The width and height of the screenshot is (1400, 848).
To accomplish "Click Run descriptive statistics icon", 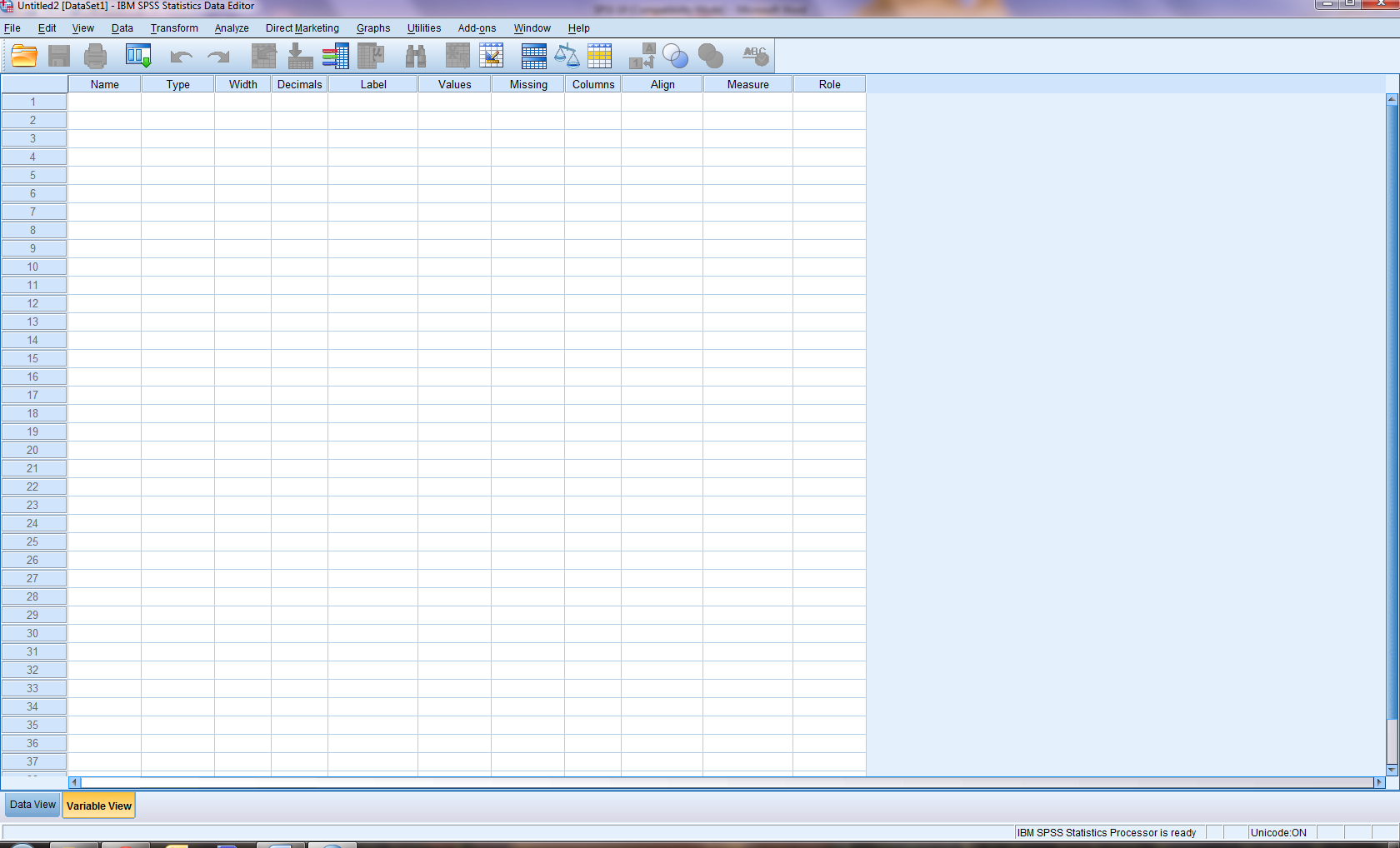I will 372,56.
